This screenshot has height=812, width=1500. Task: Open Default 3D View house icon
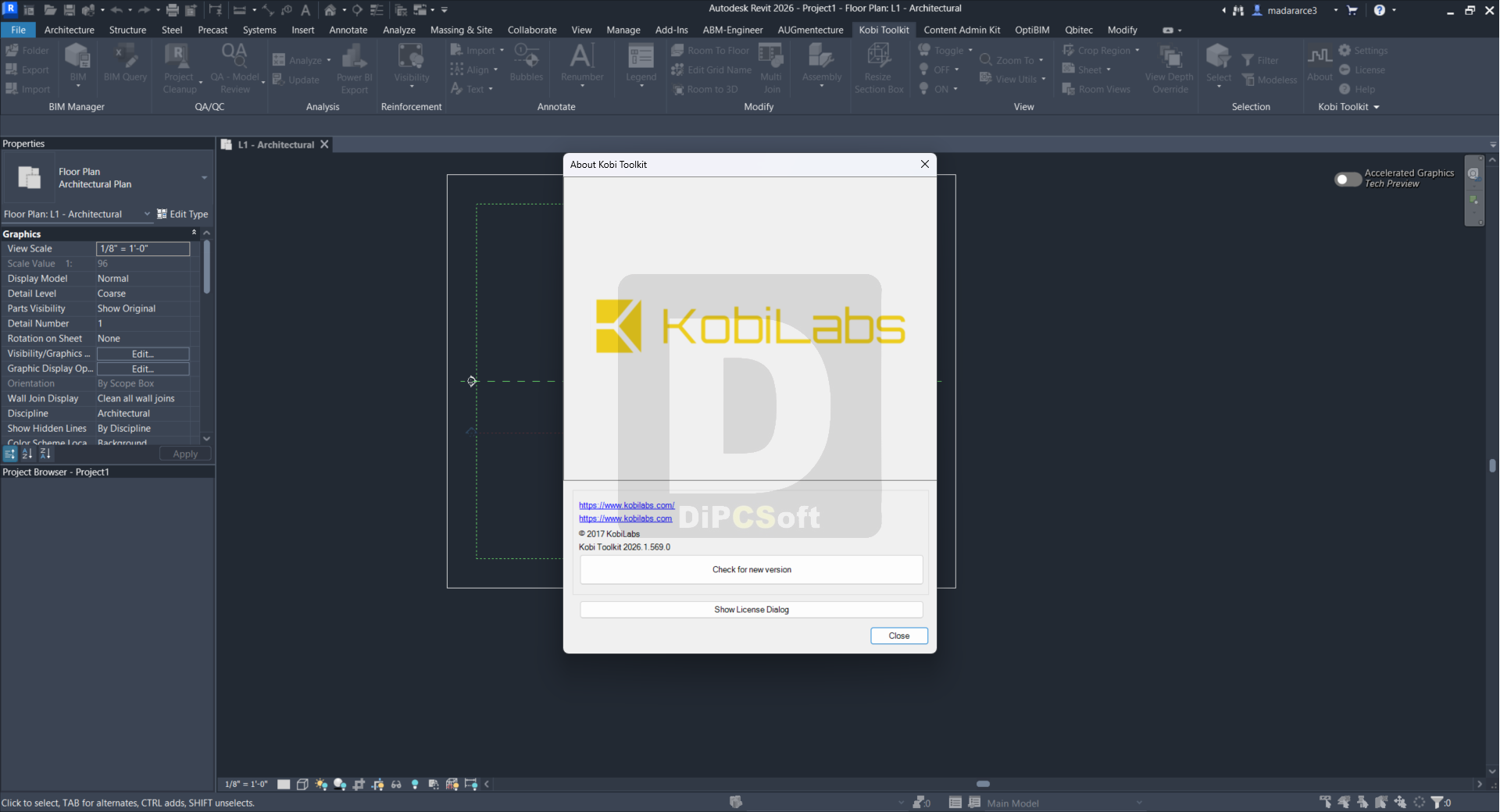(330, 10)
